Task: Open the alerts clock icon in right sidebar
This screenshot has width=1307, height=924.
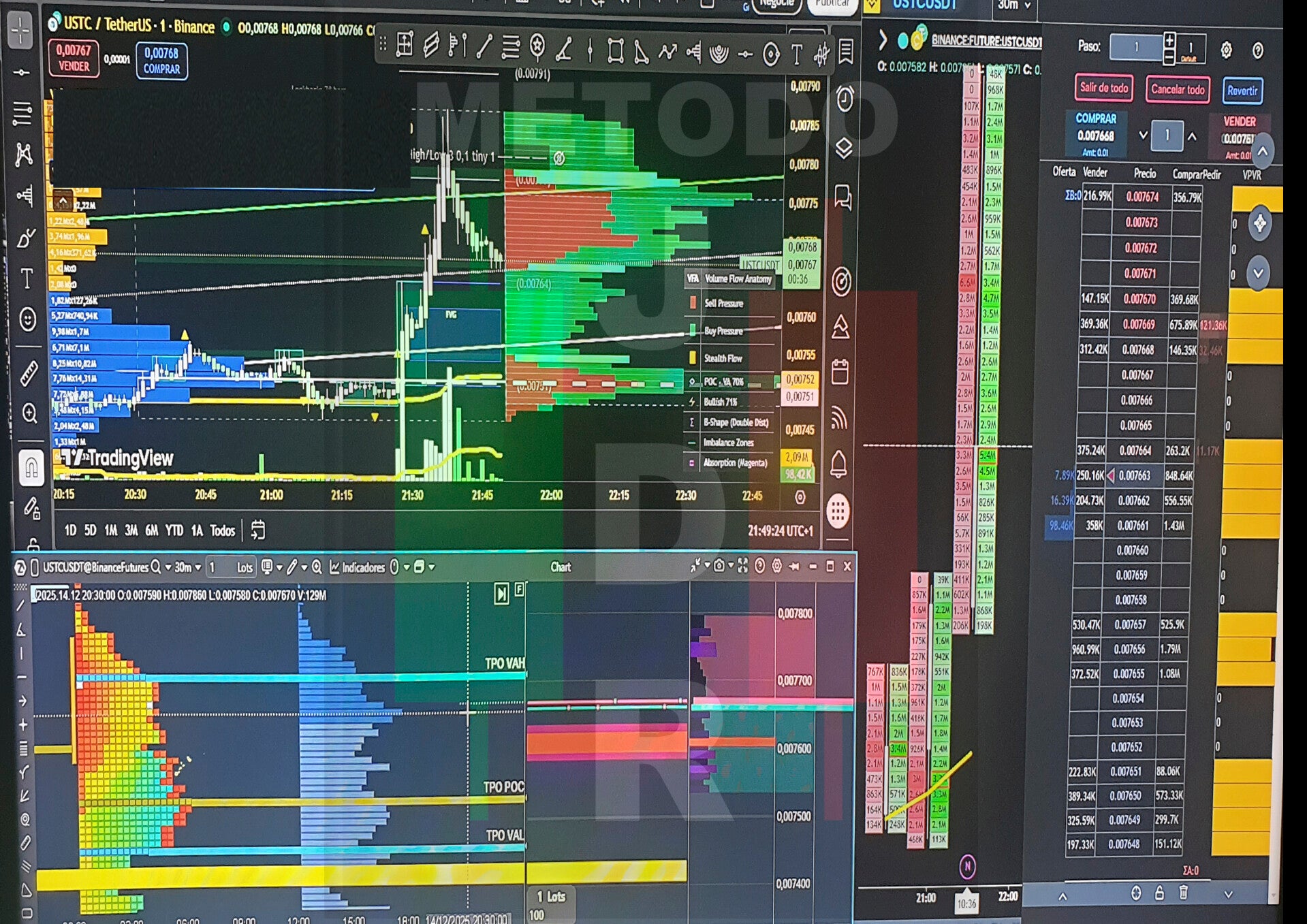Action: click(845, 99)
